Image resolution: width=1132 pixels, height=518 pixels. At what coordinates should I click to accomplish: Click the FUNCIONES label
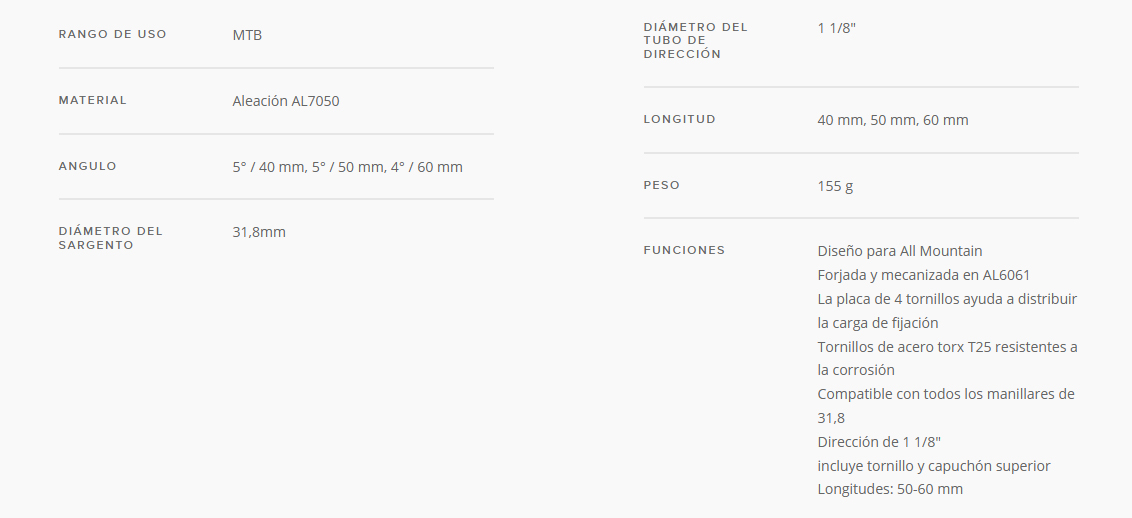pyautogui.click(x=684, y=250)
